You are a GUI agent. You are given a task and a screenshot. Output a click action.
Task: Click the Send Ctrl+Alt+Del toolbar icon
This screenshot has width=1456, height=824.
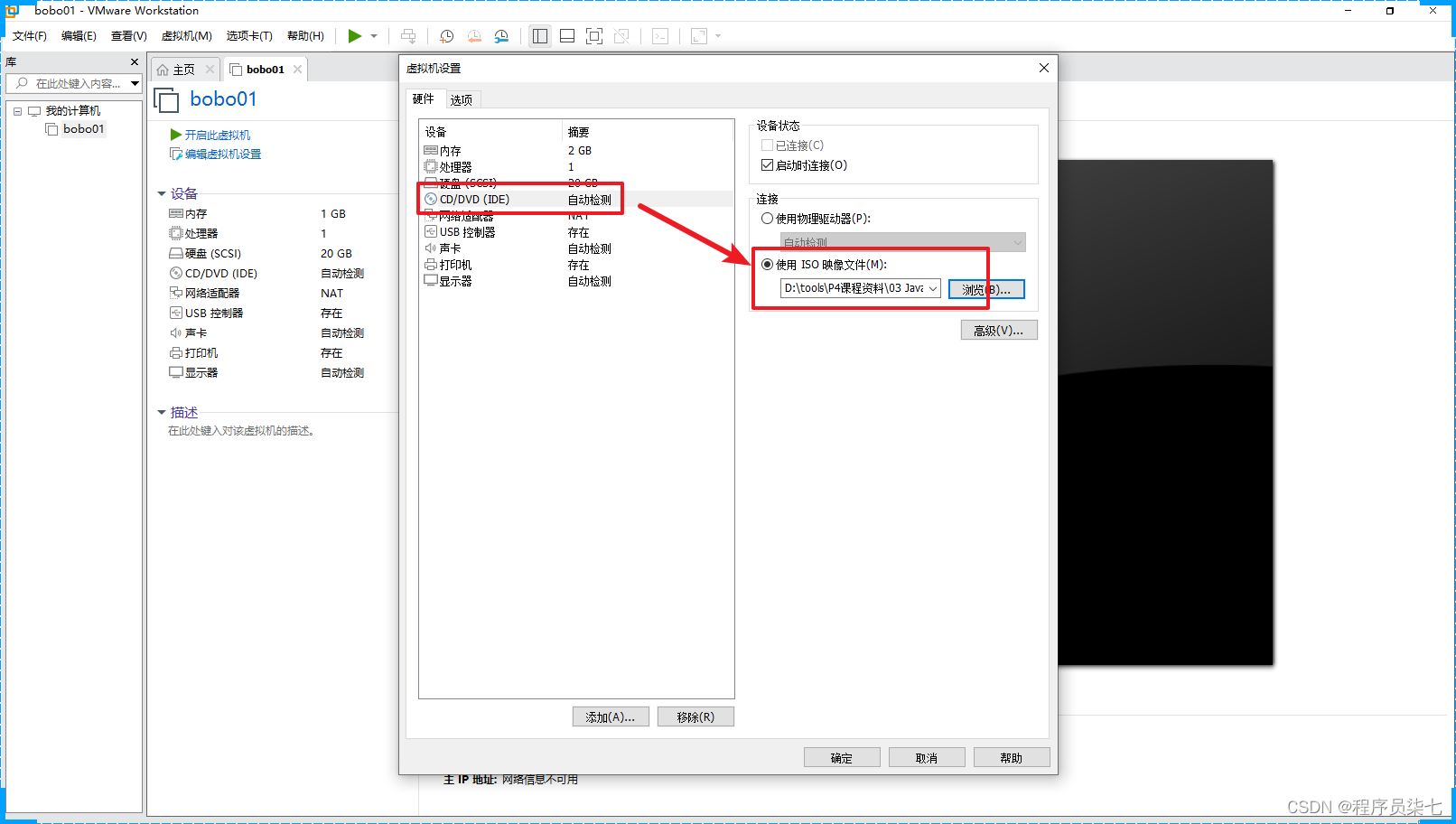pos(408,36)
